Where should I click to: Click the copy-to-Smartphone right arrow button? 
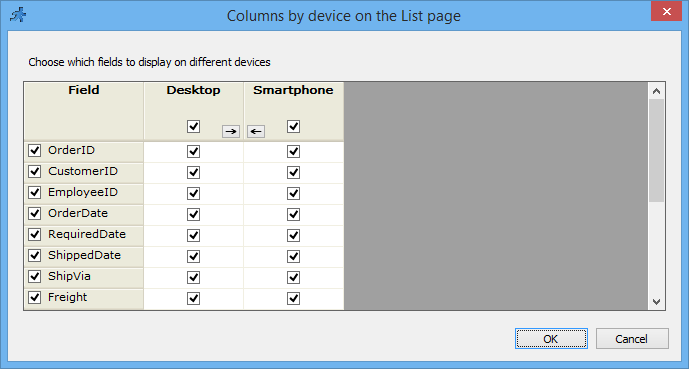click(x=231, y=131)
